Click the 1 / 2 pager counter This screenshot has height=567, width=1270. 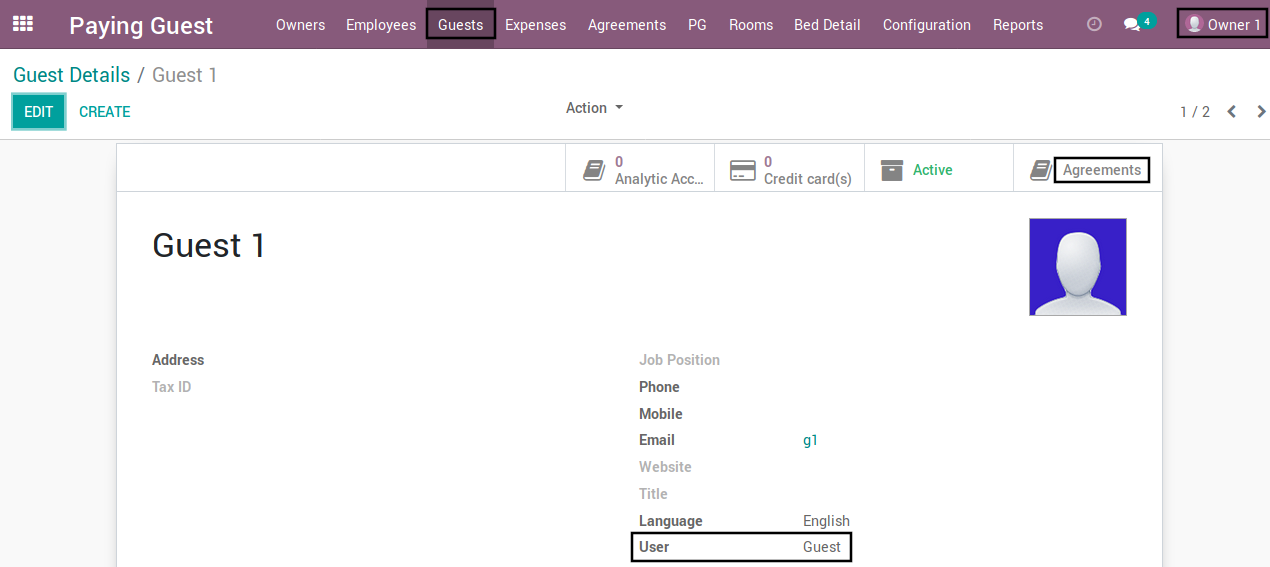[x=1194, y=112]
